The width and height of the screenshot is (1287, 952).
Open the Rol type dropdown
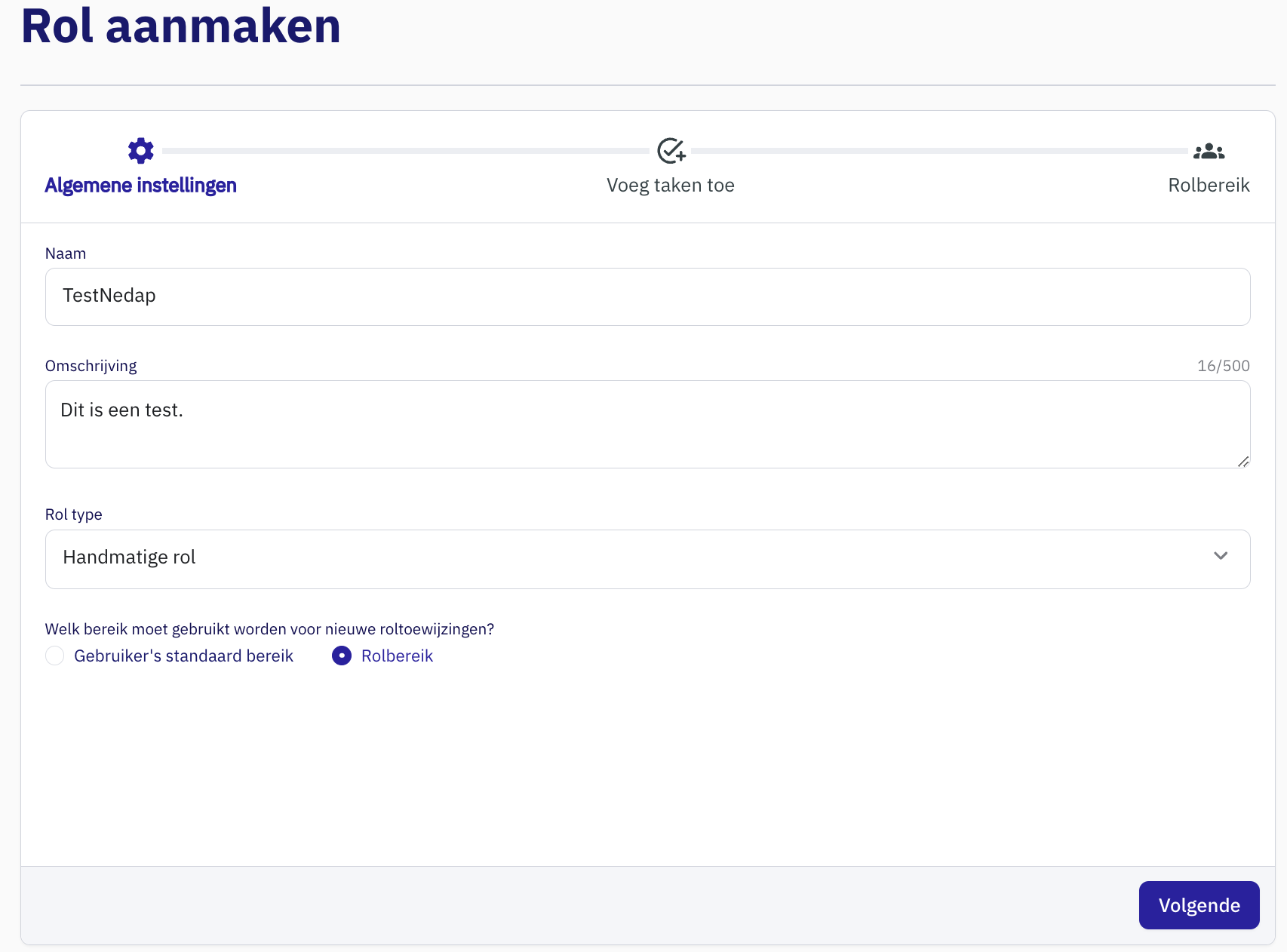pyautogui.click(x=648, y=559)
